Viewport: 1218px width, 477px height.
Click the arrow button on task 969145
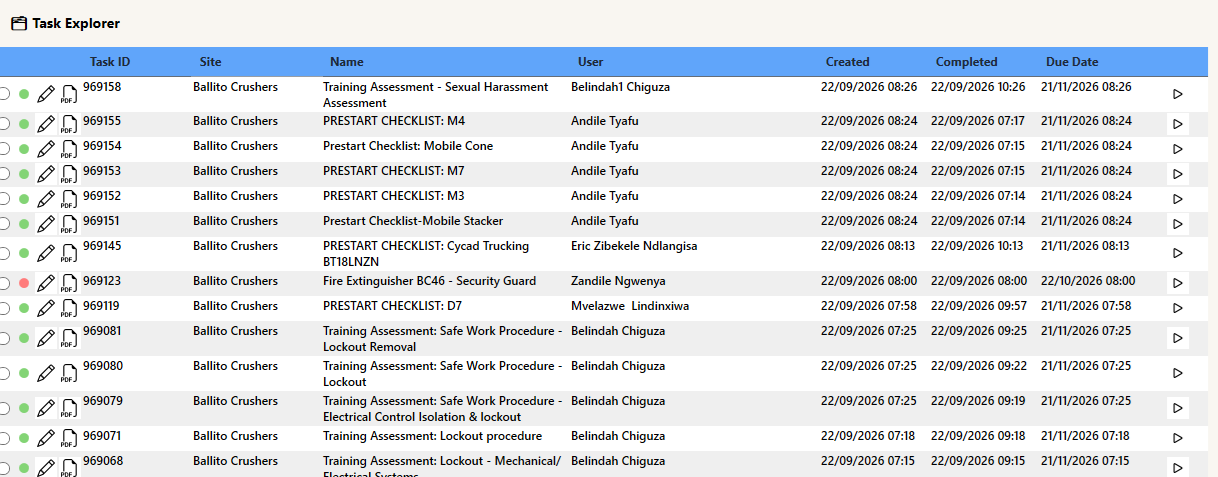(1177, 253)
